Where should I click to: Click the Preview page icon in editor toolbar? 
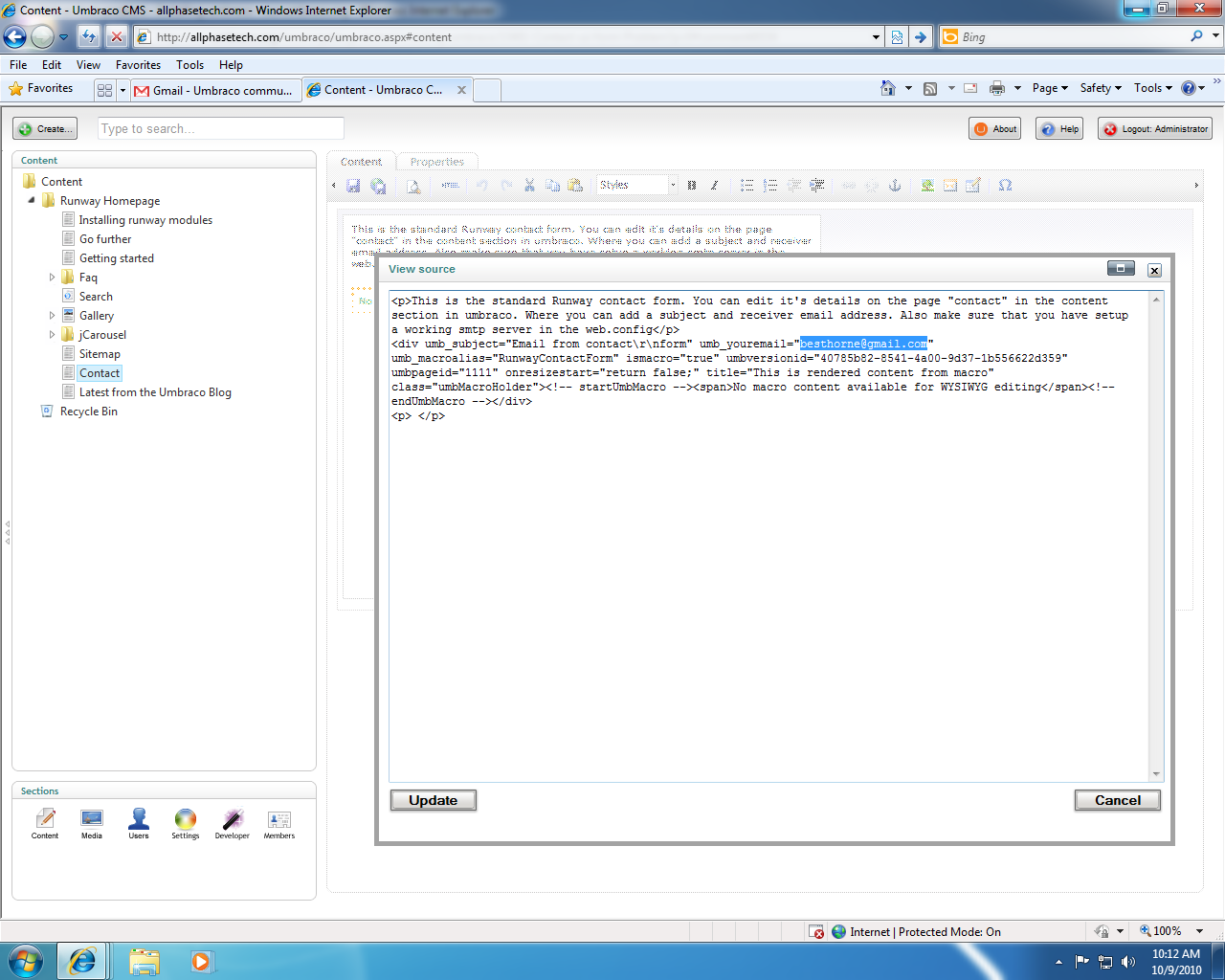[413, 186]
